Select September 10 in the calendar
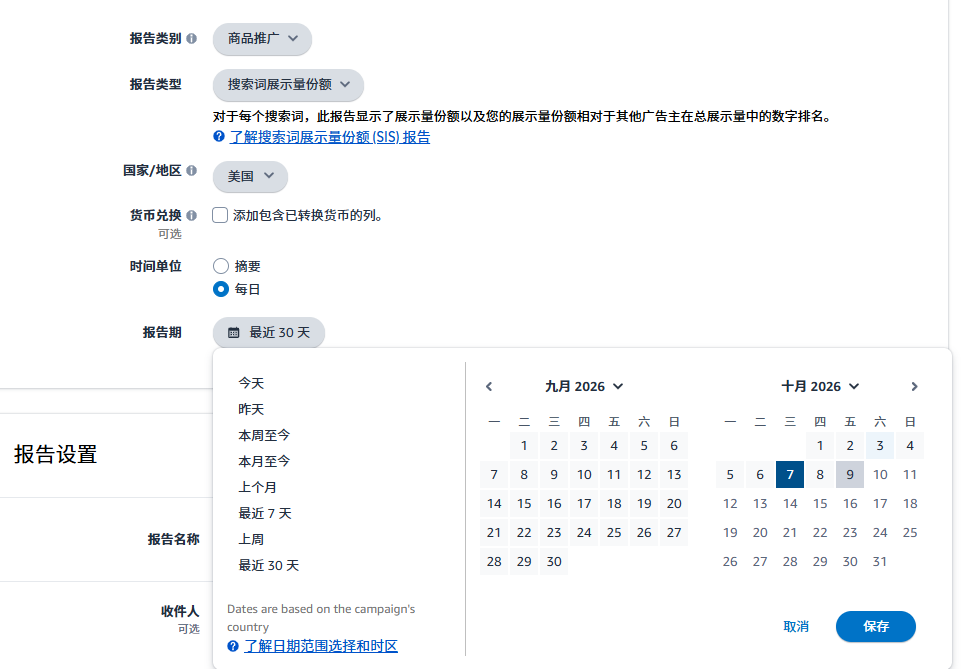Image resolution: width=973 pixels, height=669 pixels. [x=584, y=475]
